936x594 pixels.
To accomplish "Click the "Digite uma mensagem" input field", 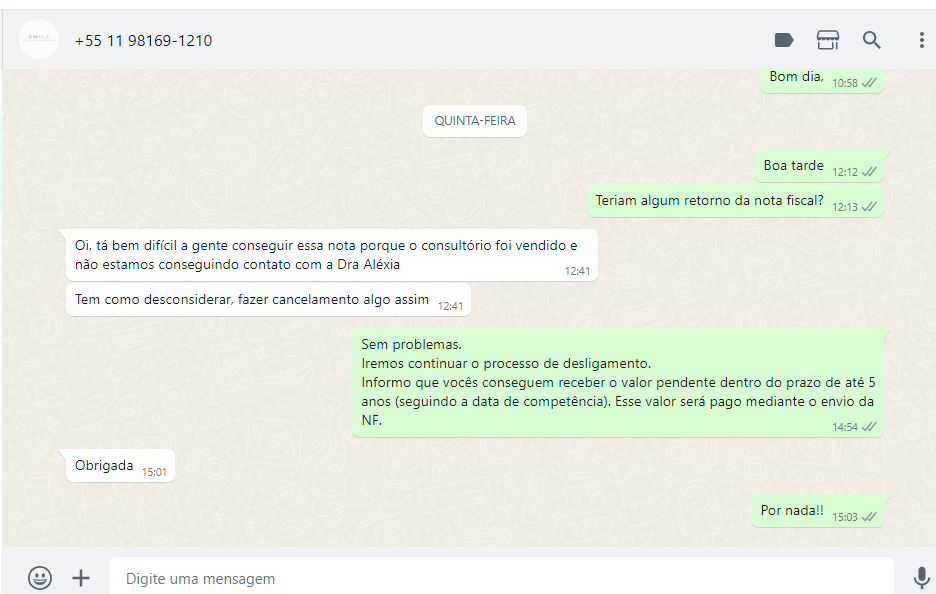I will [x=501, y=578].
